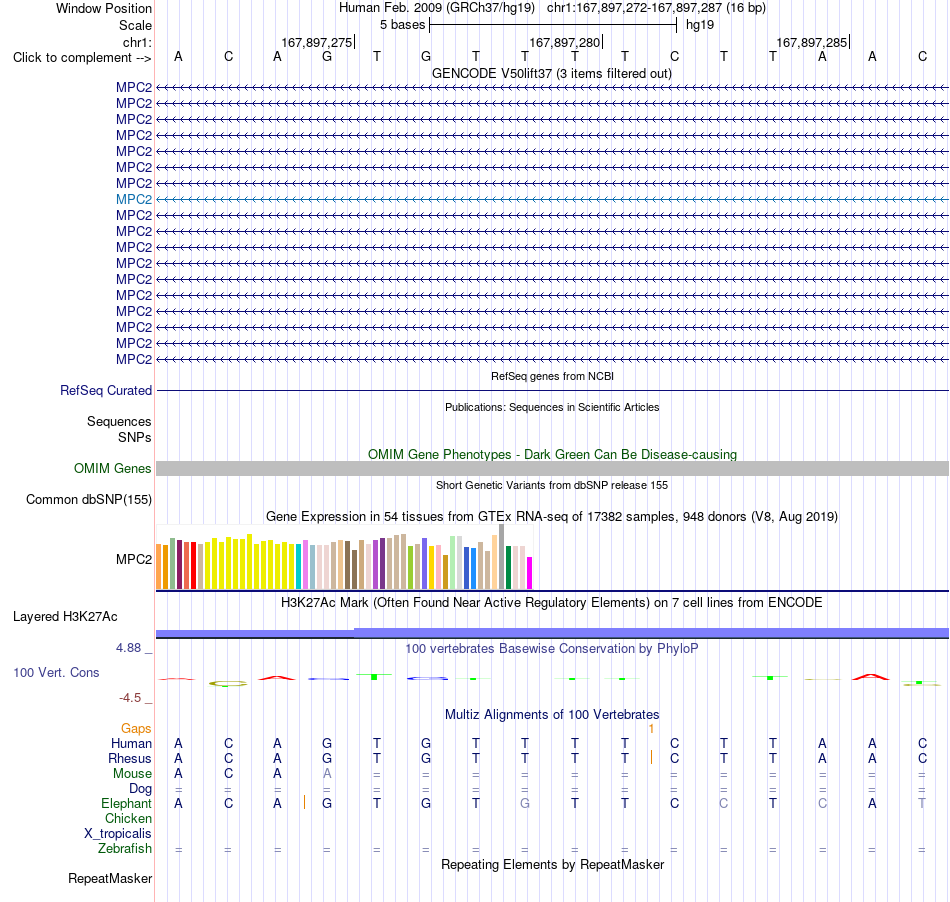The width and height of the screenshot is (950, 902).
Task: Click the Scale label in the ruler
Action: 135,25
